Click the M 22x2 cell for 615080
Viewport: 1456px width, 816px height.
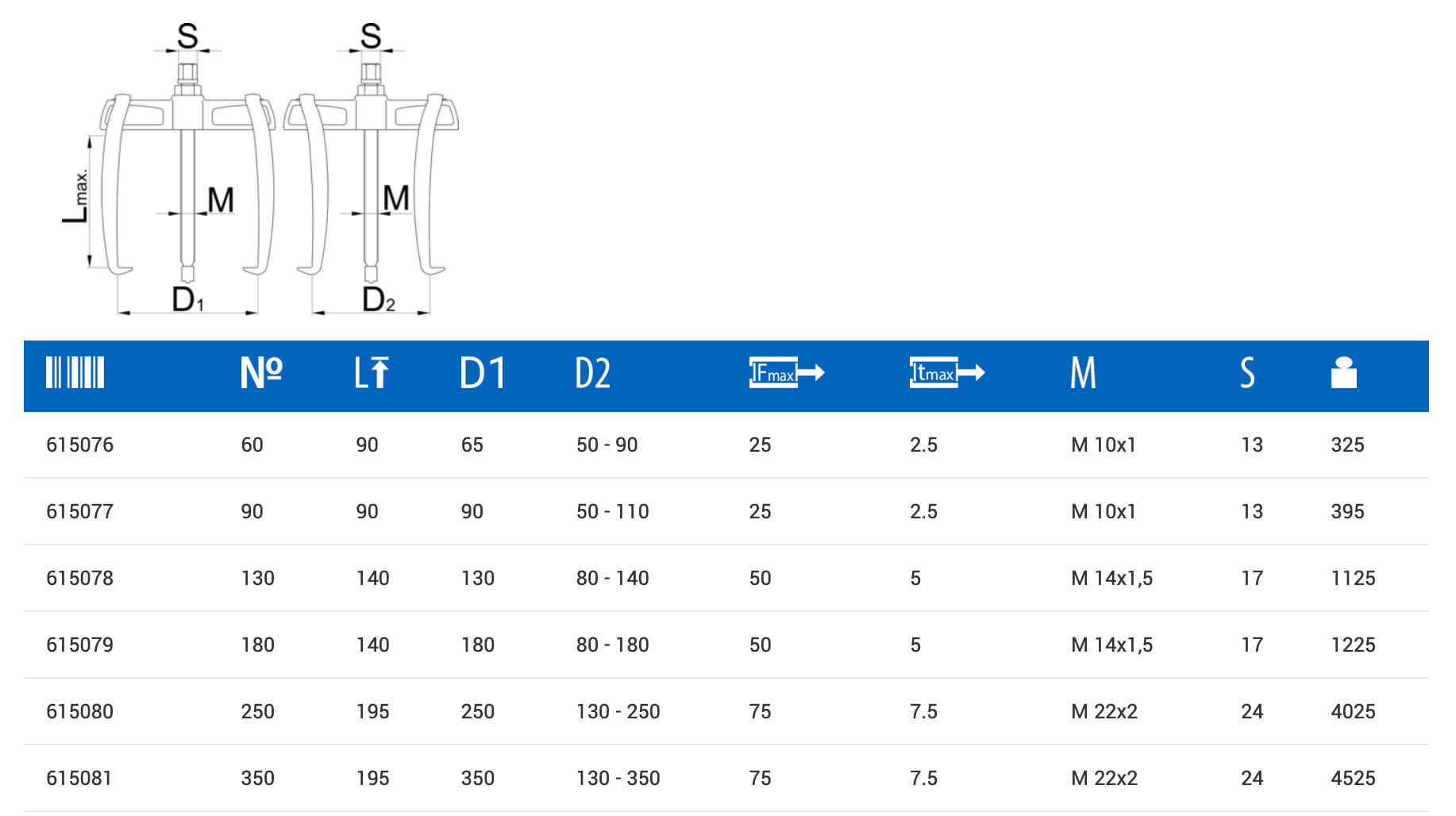[x=1104, y=711]
